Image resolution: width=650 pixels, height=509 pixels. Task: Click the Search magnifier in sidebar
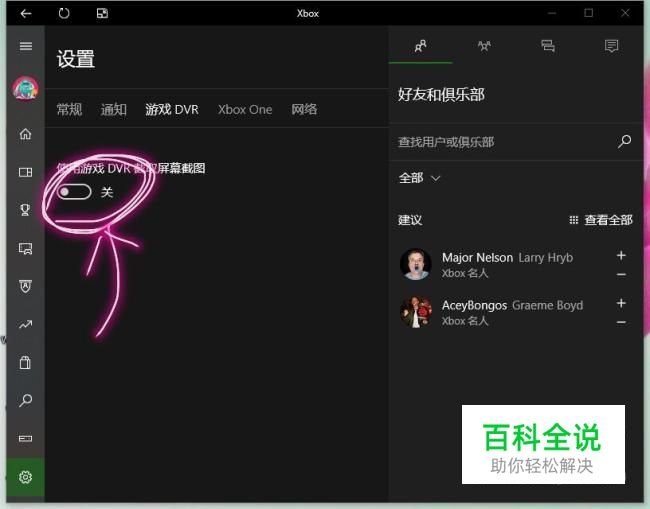[x=25, y=400]
